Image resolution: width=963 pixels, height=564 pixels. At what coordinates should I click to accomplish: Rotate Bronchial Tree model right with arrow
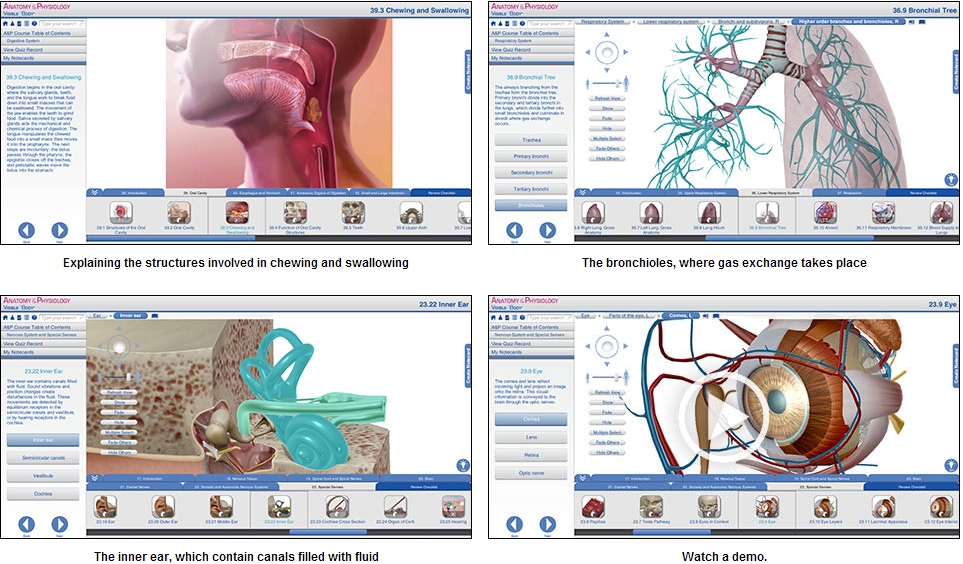(x=625, y=52)
